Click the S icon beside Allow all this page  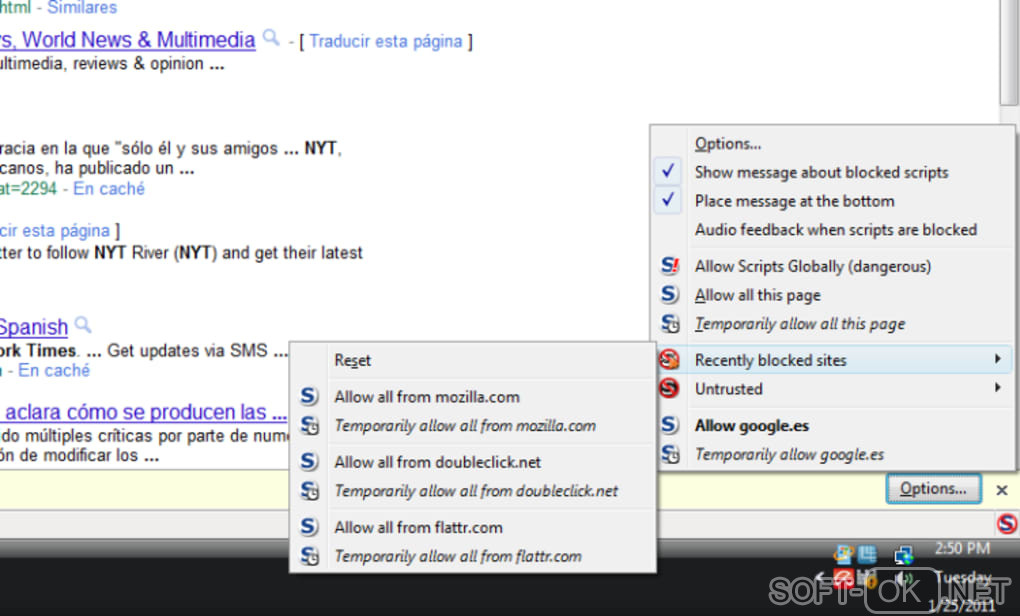[669, 294]
